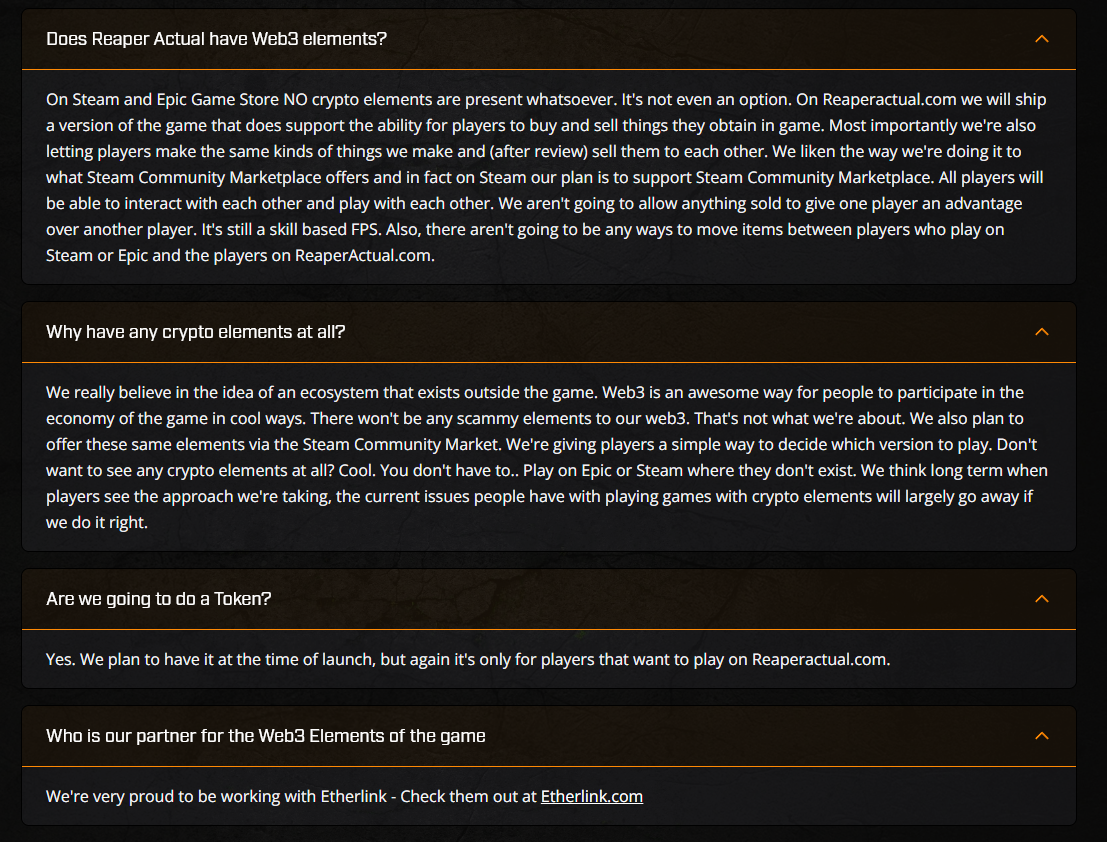Click the chevron beside 'Why have any crypto elements'
The height and width of the screenshot is (842, 1107).
coord(1041,332)
